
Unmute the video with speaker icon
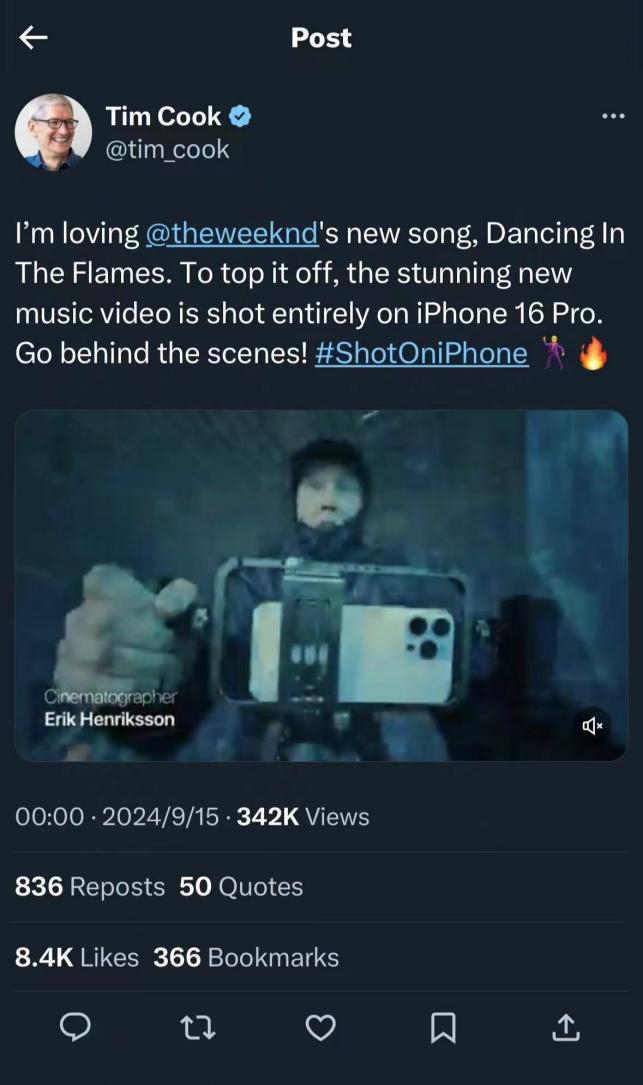click(x=590, y=726)
